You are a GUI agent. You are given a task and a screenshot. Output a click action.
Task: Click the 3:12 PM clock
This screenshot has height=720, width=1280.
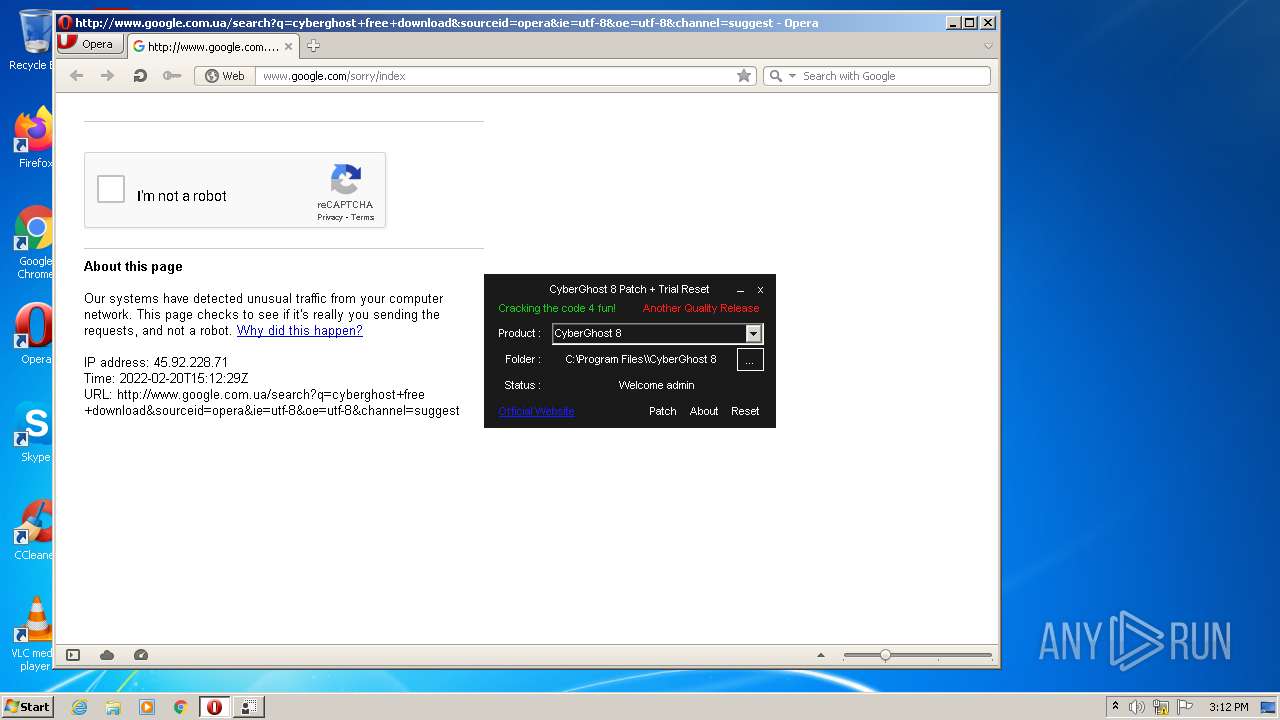1228,707
